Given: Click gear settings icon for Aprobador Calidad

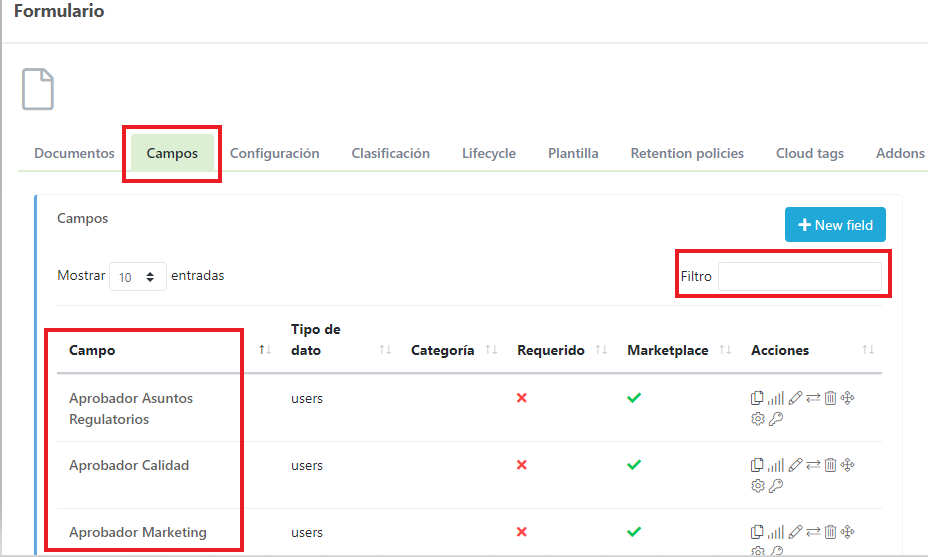Looking at the screenshot, I should tap(757, 486).
